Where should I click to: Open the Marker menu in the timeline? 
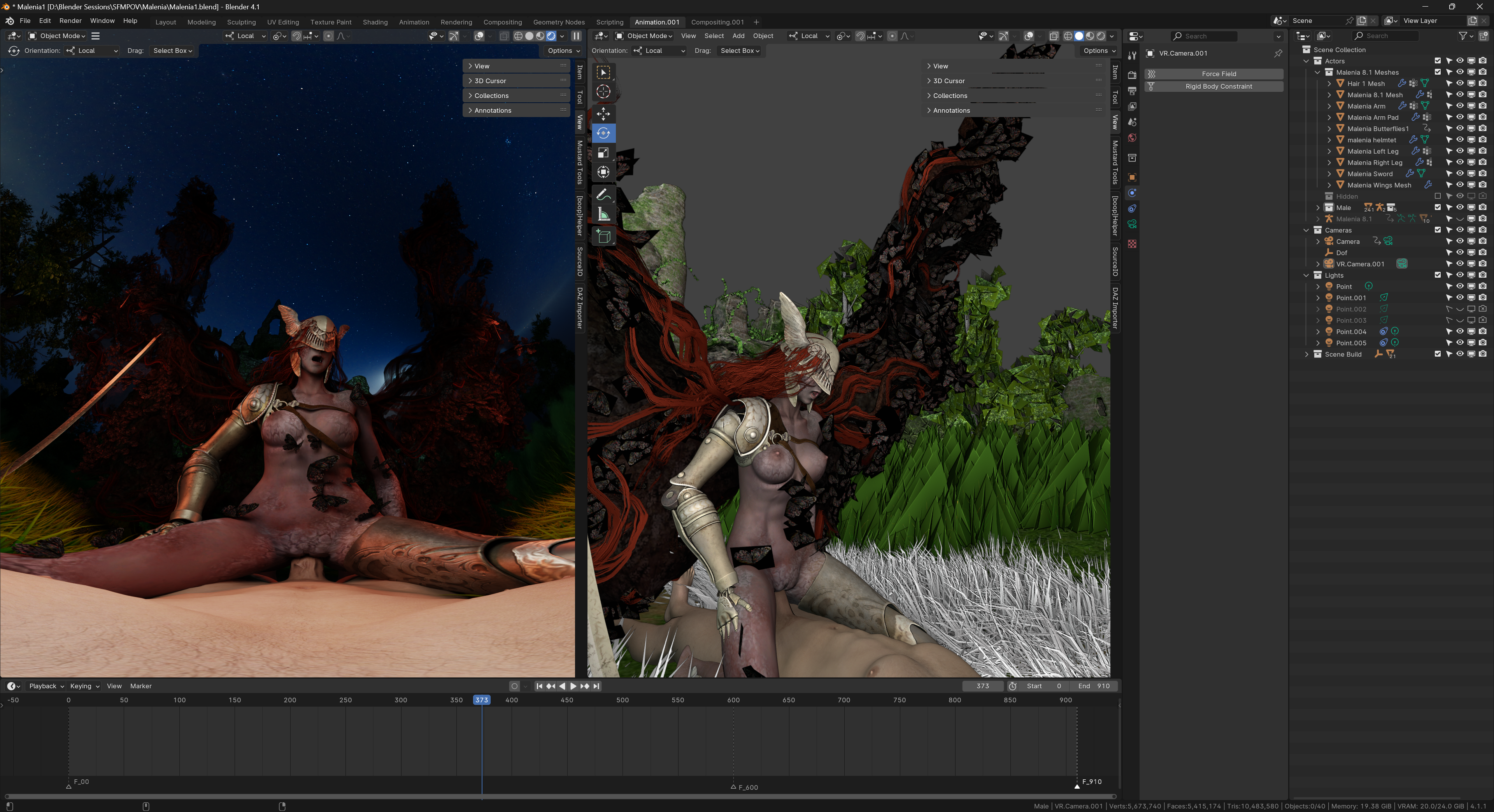click(141, 686)
